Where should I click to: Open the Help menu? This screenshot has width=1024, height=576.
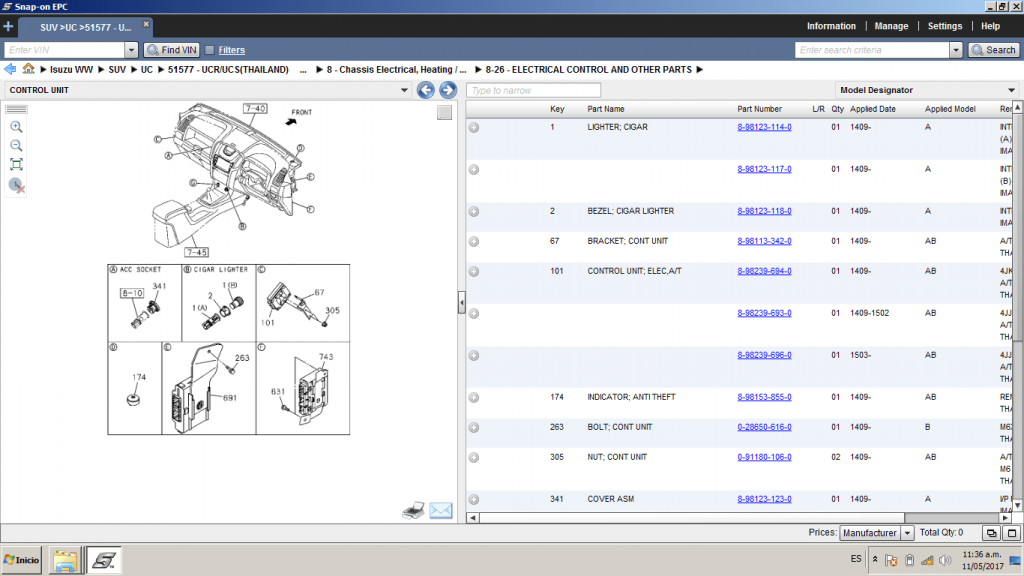click(990, 26)
